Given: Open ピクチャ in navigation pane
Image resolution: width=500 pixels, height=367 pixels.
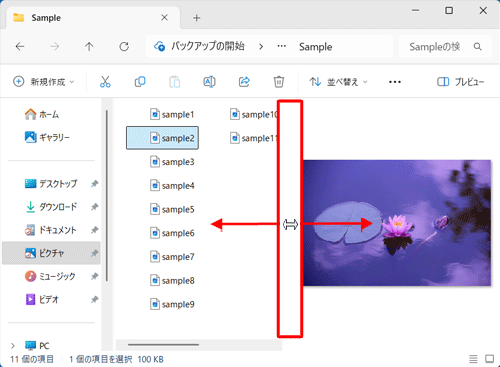Looking at the screenshot, I should click(x=51, y=253).
